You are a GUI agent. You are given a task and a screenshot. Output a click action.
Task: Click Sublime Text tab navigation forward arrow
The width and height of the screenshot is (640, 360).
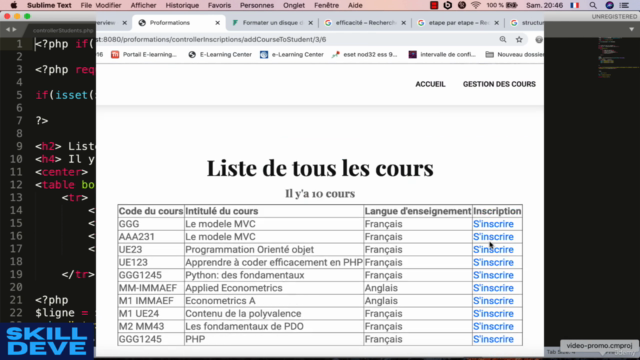pos(14,29)
